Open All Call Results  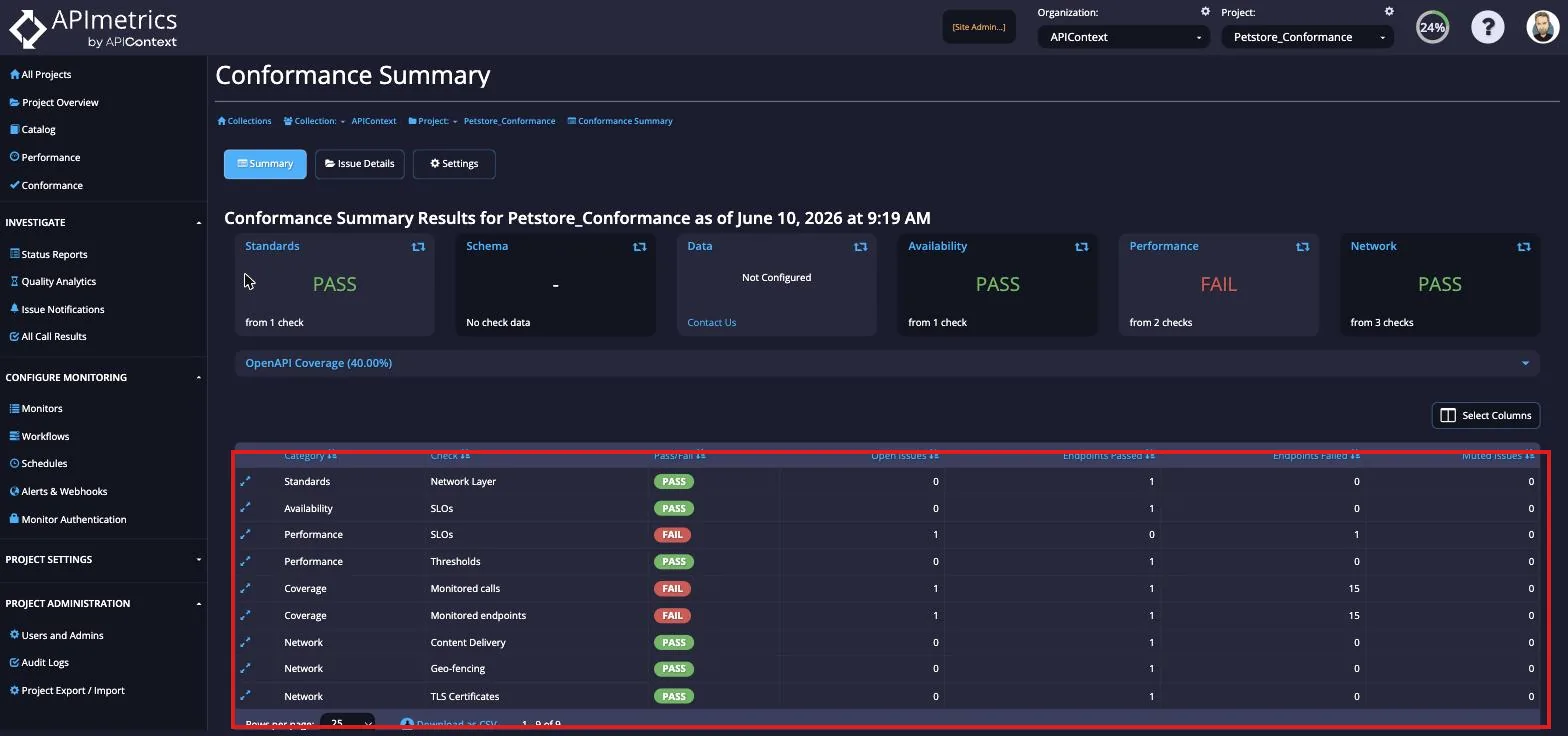pos(48,336)
